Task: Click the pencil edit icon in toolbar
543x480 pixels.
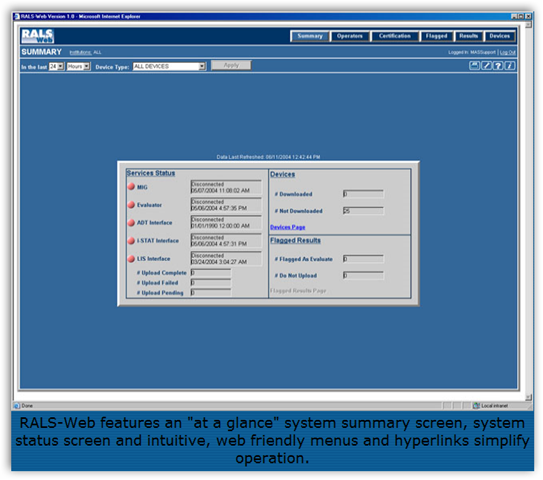Action: click(486, 65)
